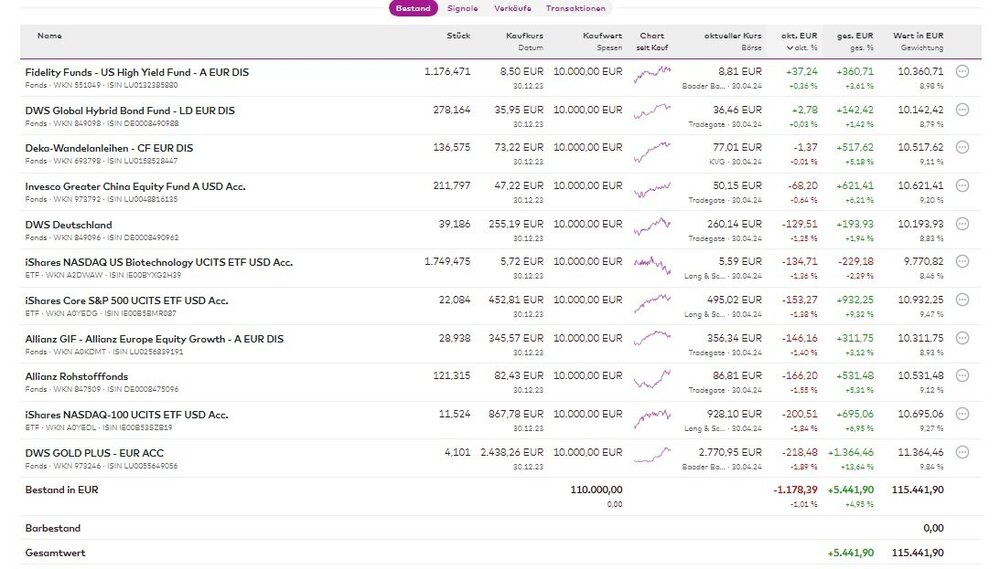The image size is (1000, 569).
Task: Sort table by the Name column header
Action: point(49,36)
